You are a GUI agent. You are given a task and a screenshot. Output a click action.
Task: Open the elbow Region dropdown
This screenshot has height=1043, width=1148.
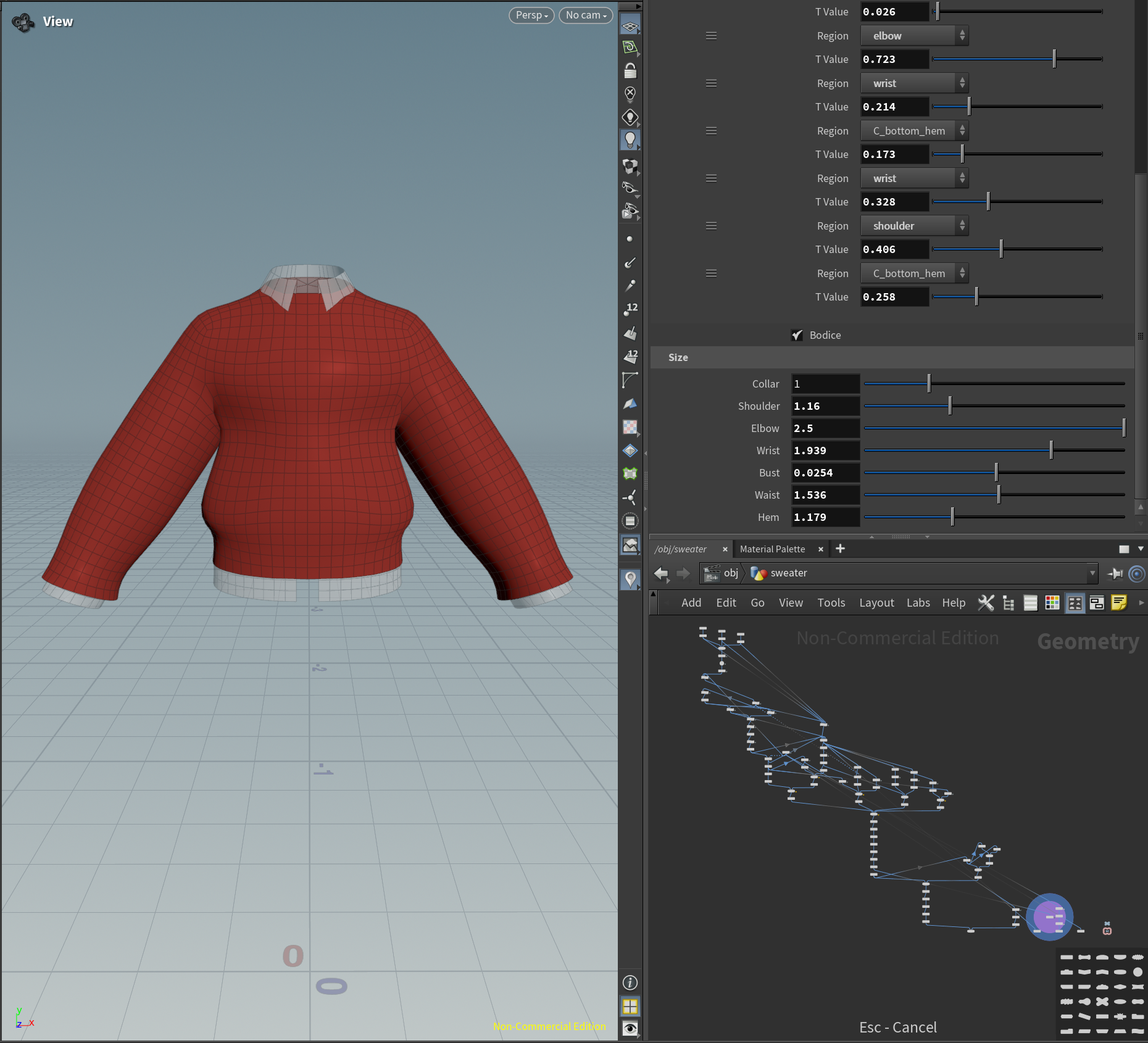[914, 36]
